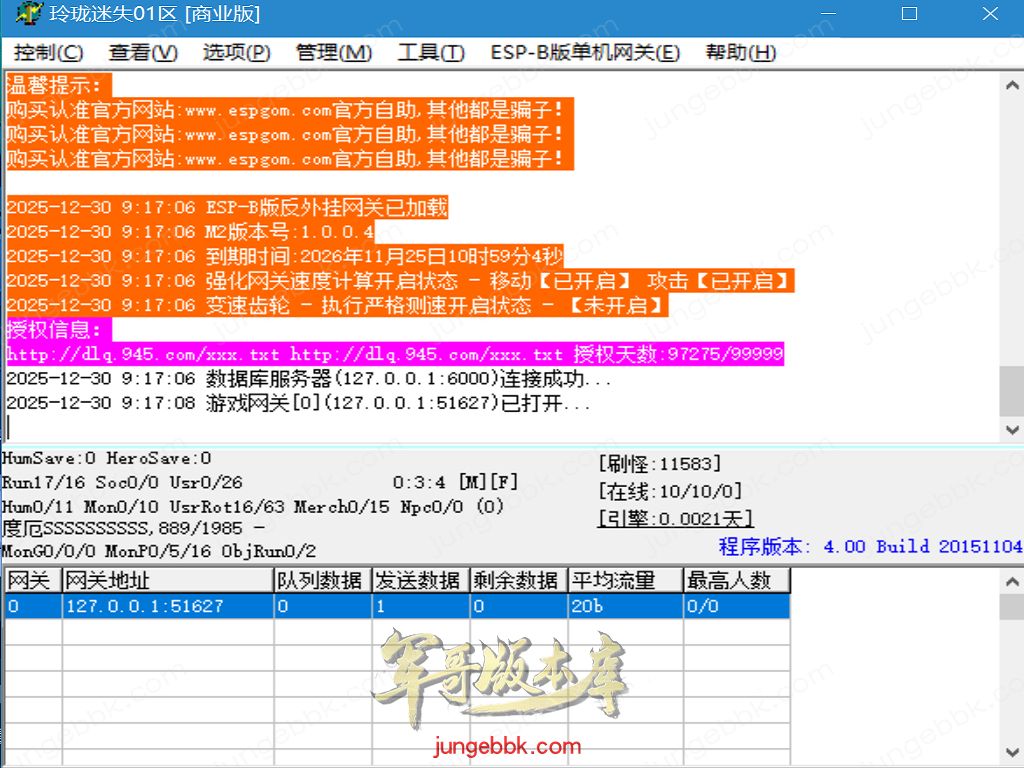Image resolution: width=1024 pixels, height=768 pixels.
Task: Open the 控制(C) menu
Action: tap(49, 53)
